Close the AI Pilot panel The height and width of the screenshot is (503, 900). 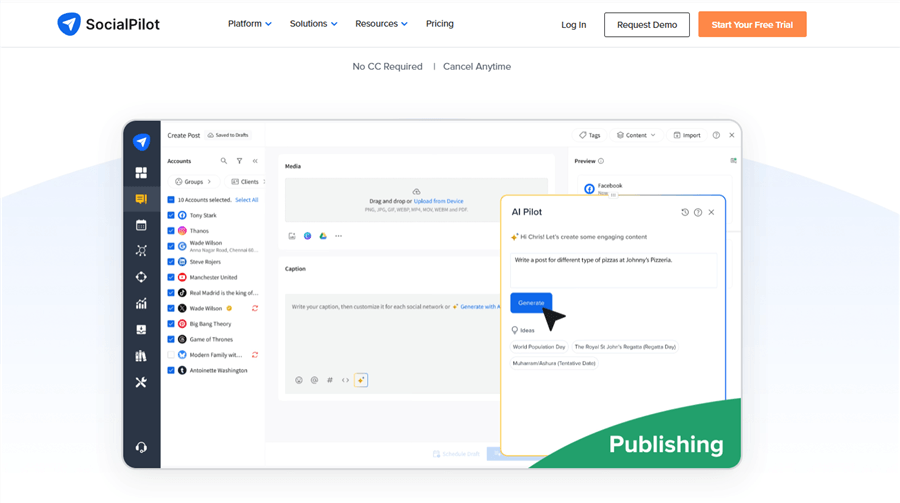(x=711, y=212)
